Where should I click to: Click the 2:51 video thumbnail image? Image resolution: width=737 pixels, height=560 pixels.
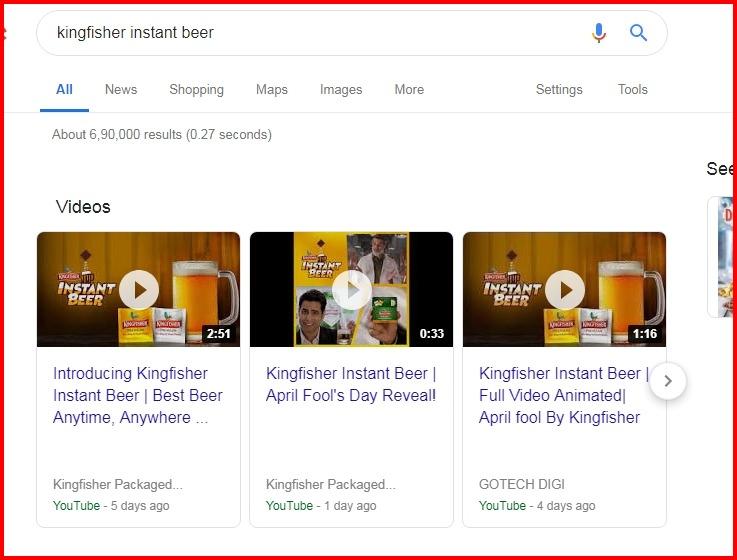coord(139,289)
